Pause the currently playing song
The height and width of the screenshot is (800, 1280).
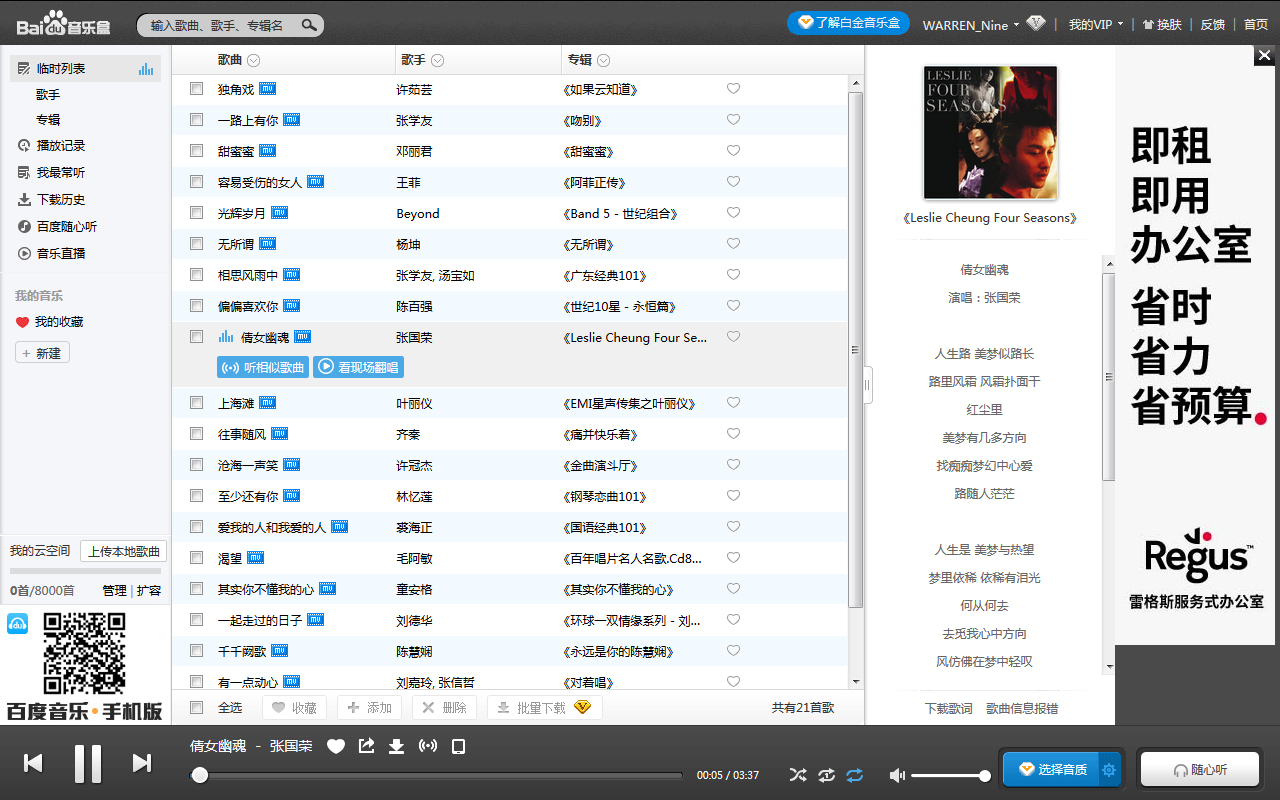click(x=88, y=763)
